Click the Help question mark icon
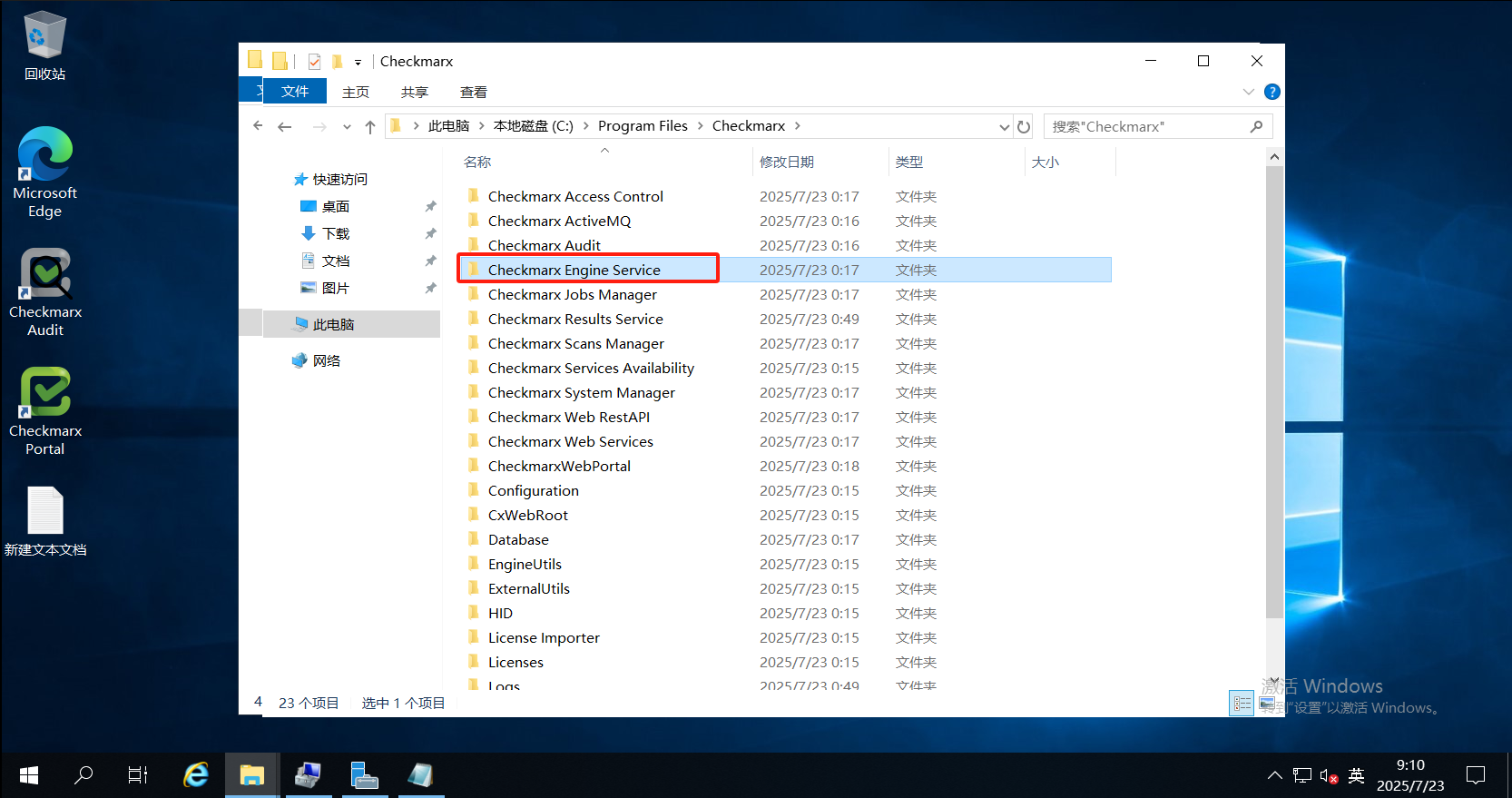The height and width of the screenshot is (798, 1512). [1272, 92]
